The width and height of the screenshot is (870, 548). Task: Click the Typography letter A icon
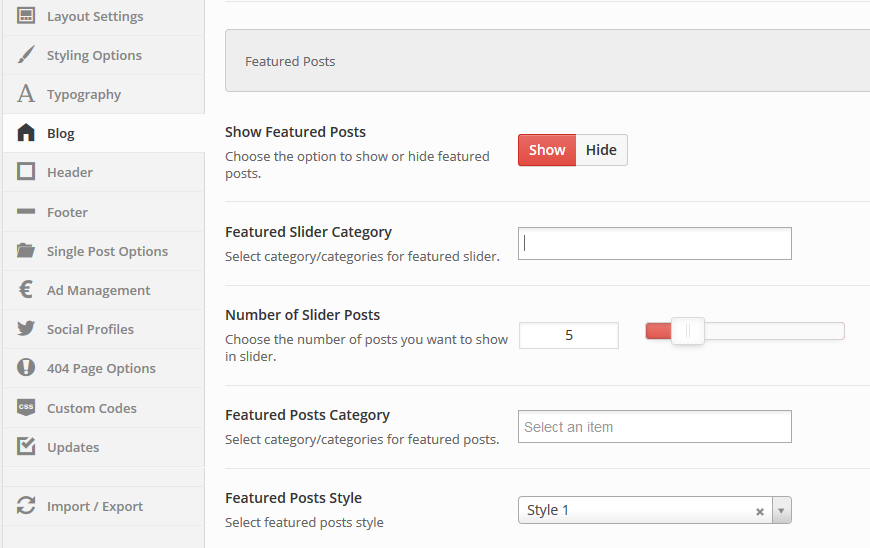(27, 94)
